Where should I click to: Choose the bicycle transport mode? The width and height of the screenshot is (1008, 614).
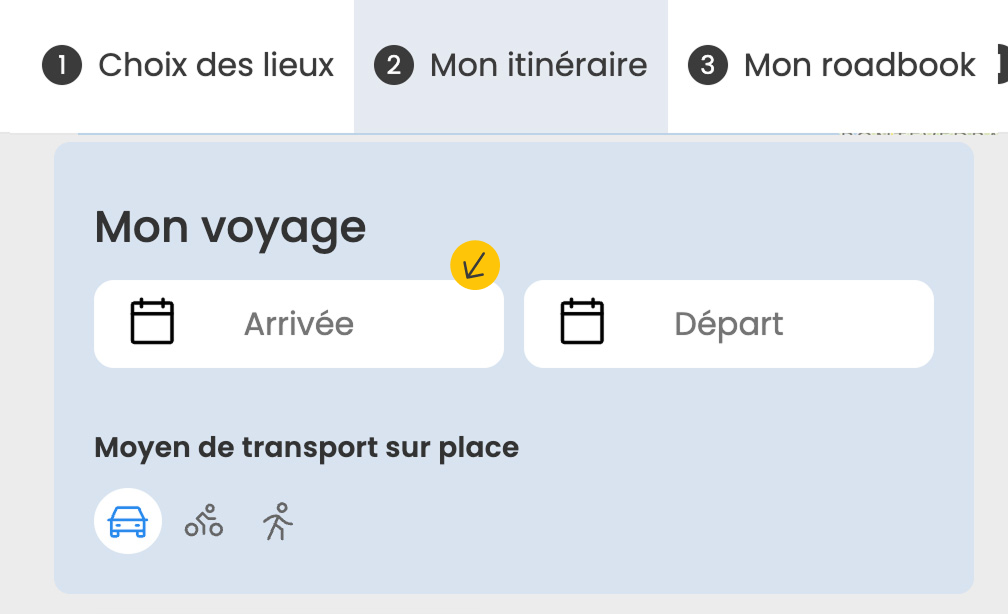click(x=202, y=521)
